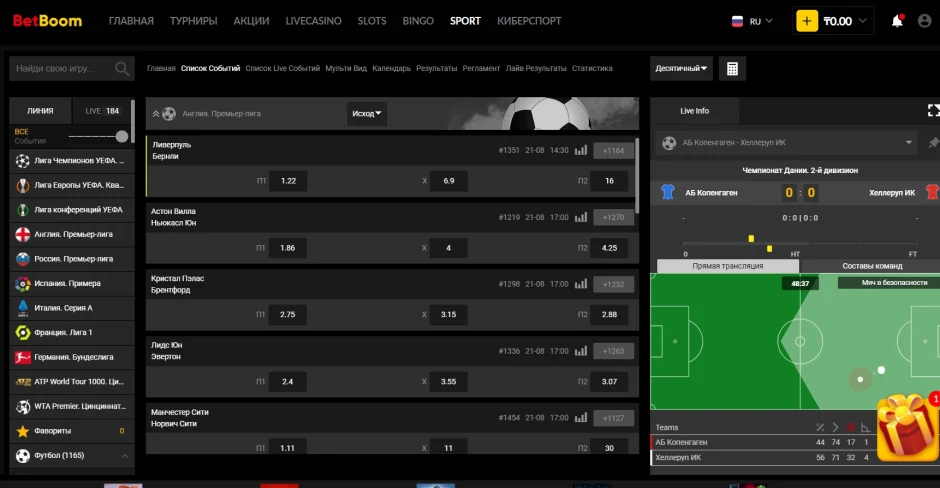Open Испания. Примера in sidebar
This screenshot has width=940, height=488.
point(72,284)
